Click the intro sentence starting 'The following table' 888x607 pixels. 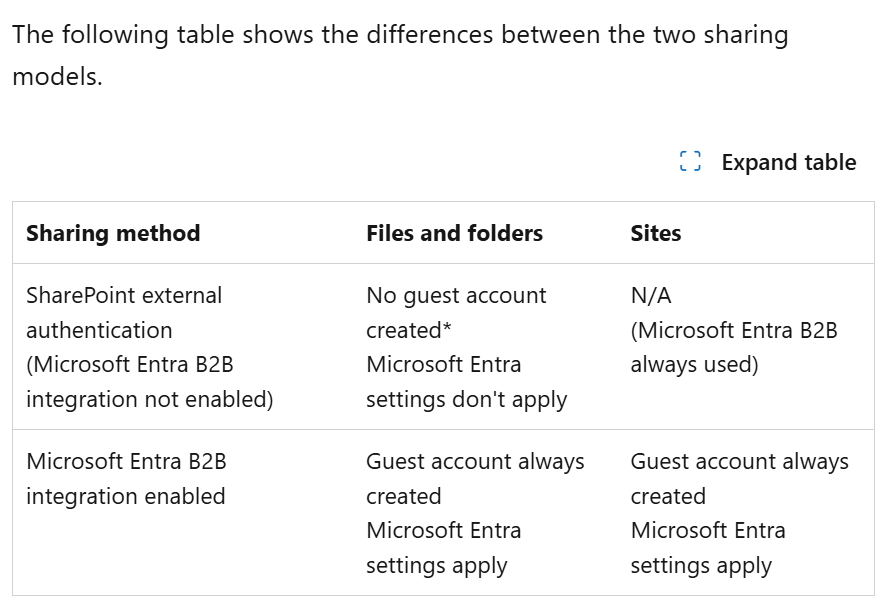[400, 35]
